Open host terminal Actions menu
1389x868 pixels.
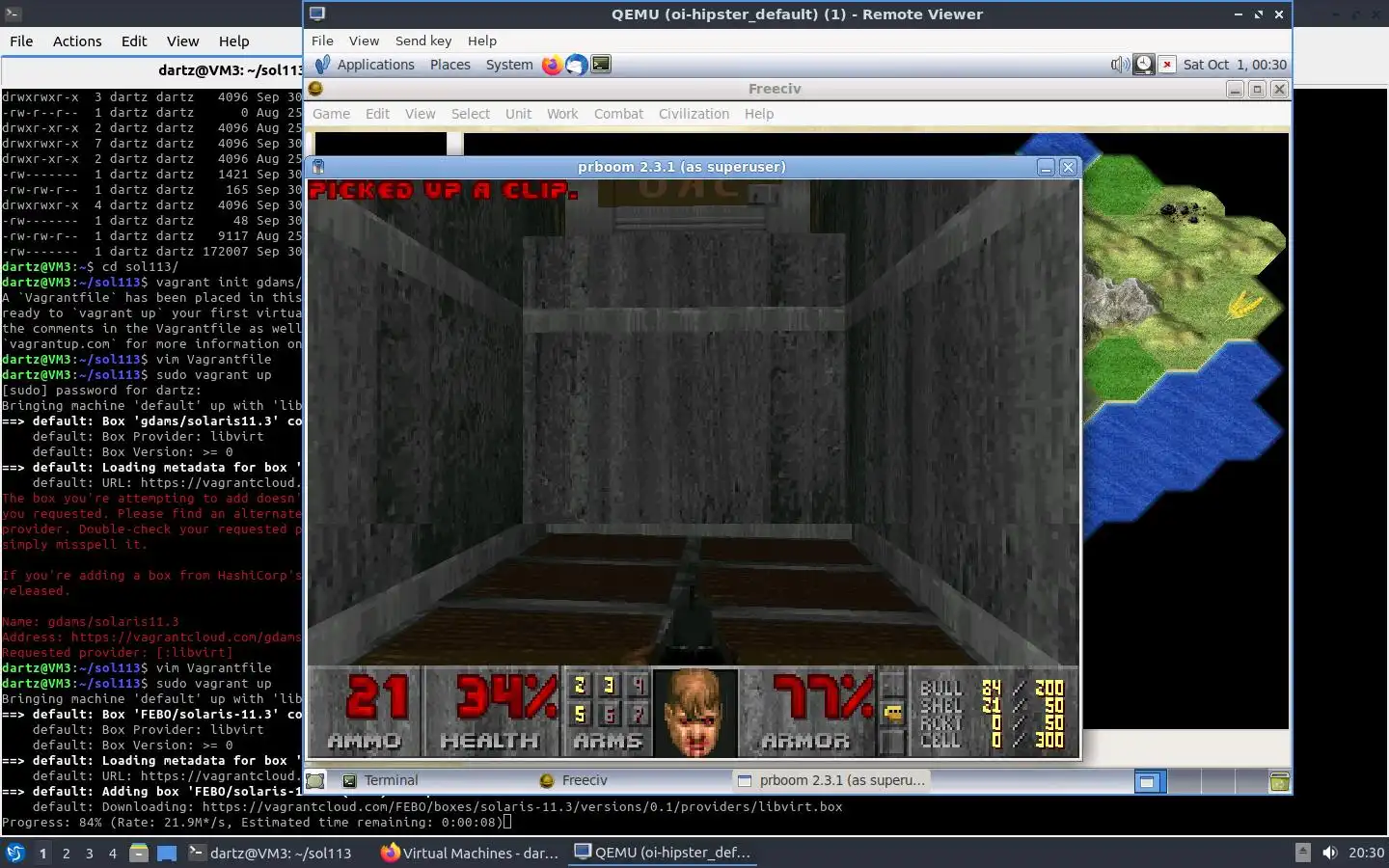pos(77,41)
